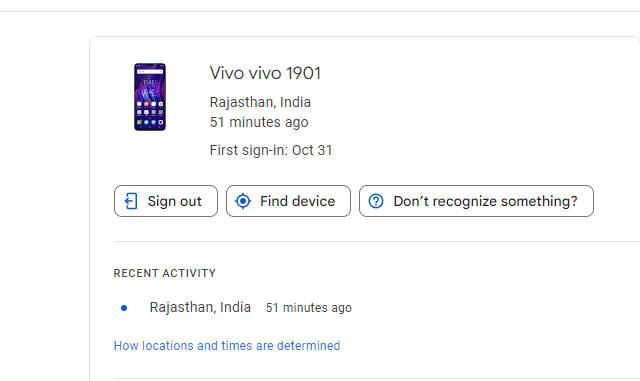Viewport: 640px width, 381px height.
Task: Click the Find device text label
Action: [298, 201]
